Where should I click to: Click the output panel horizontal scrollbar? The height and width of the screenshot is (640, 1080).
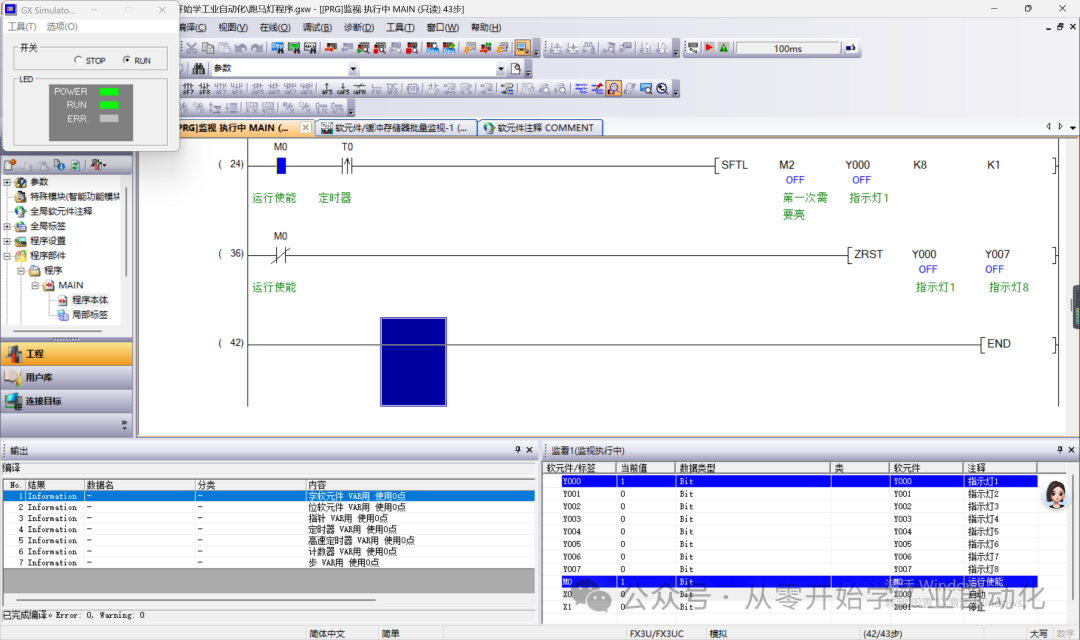click(x=196, y=599)
